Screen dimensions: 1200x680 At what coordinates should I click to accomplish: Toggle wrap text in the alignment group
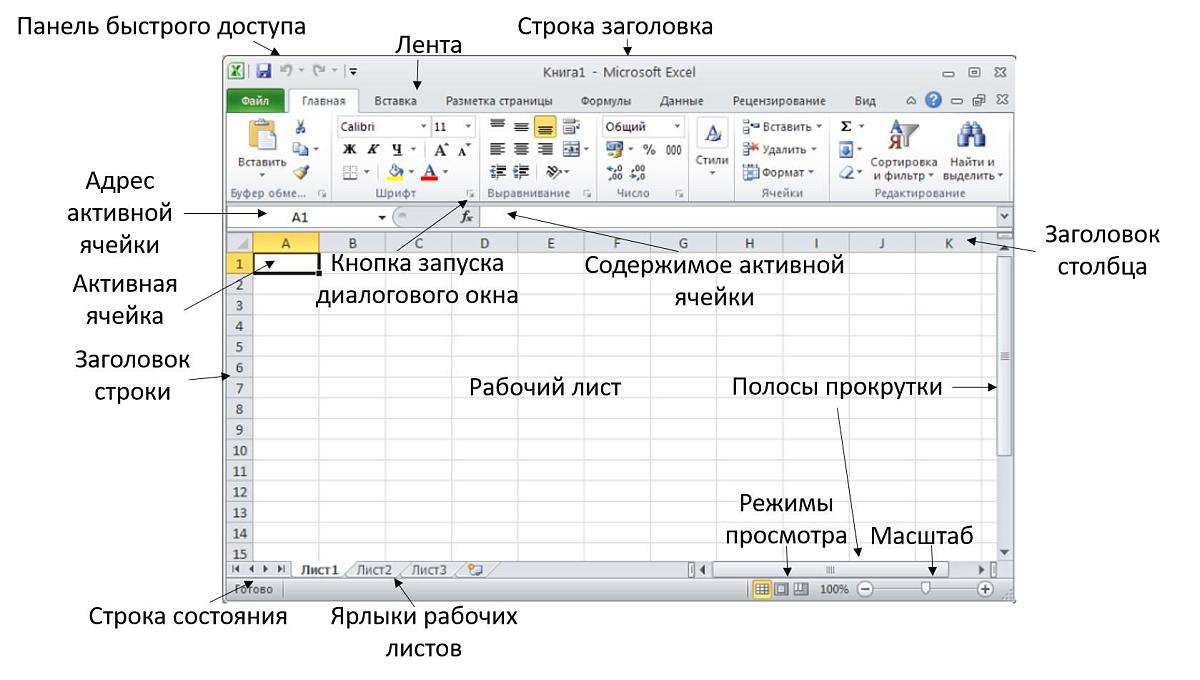coord(570,127)
